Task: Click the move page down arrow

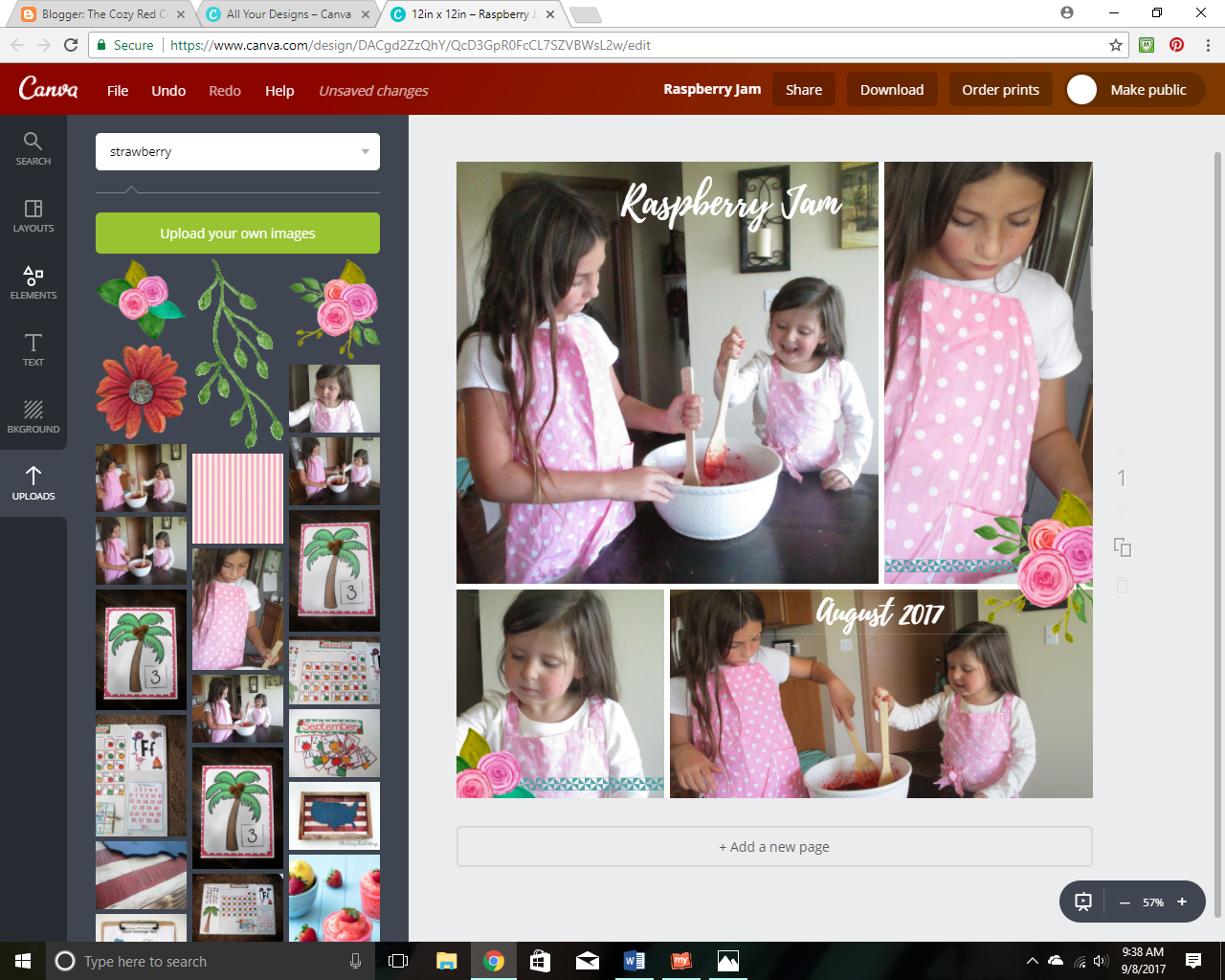Action: tap(1122, 509)
